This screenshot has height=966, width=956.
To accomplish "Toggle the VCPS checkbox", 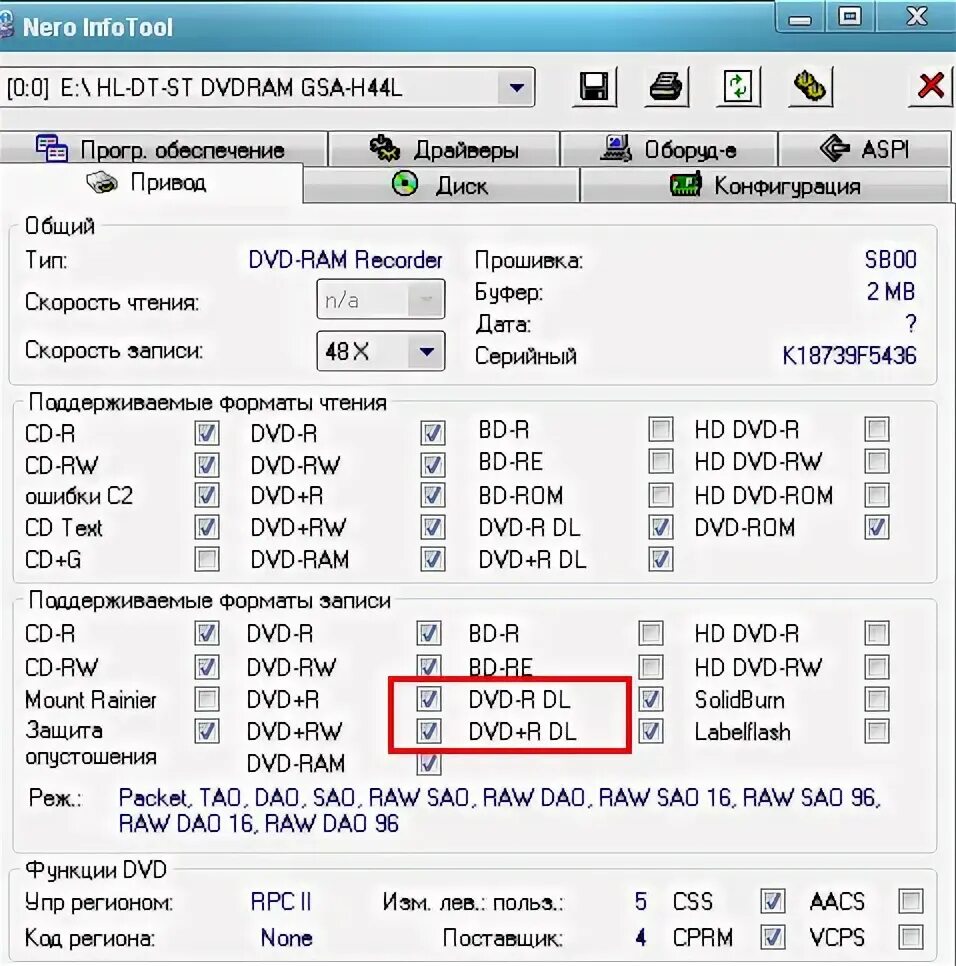I will (910, 938).
